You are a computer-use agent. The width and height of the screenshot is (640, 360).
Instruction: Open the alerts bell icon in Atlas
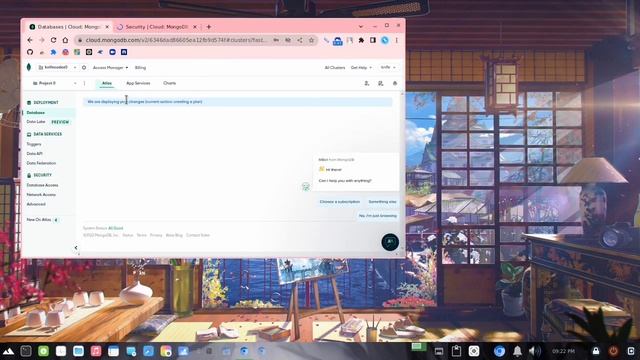(395, 83)
